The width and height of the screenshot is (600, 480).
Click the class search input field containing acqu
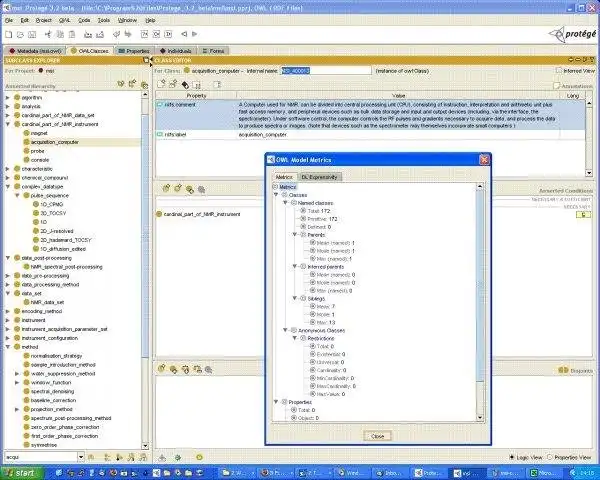(x=41, y=457)
